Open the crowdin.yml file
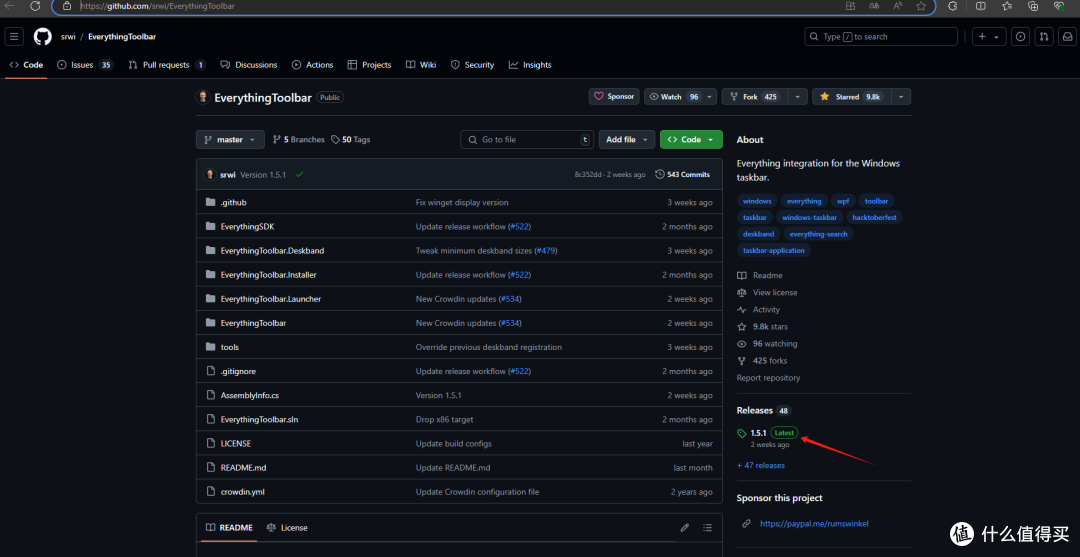 242,492
